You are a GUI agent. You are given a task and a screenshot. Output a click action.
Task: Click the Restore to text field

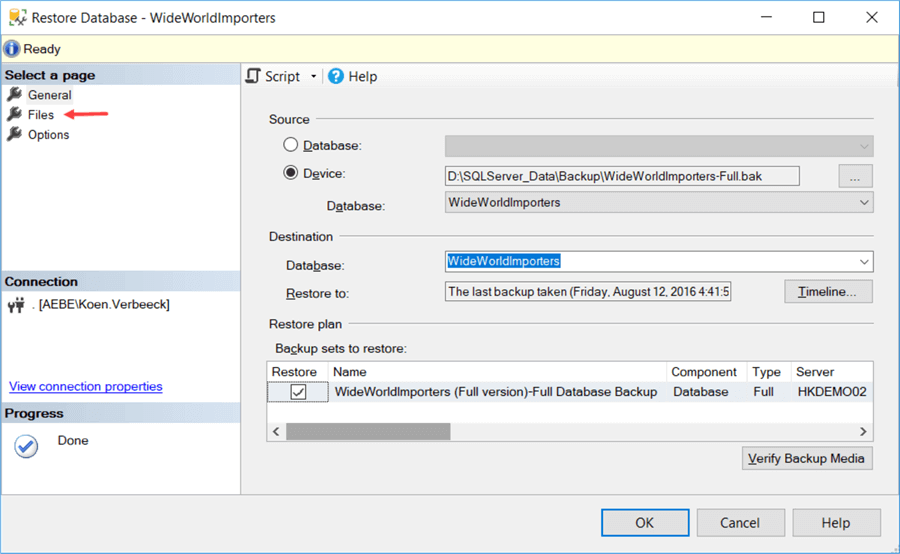(588, 292)
